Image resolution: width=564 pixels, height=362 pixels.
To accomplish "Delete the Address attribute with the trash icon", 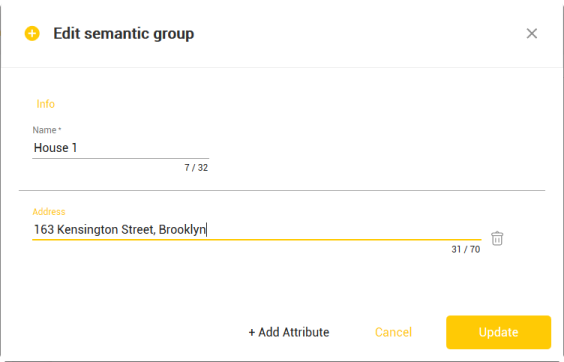I will (497, 239).
